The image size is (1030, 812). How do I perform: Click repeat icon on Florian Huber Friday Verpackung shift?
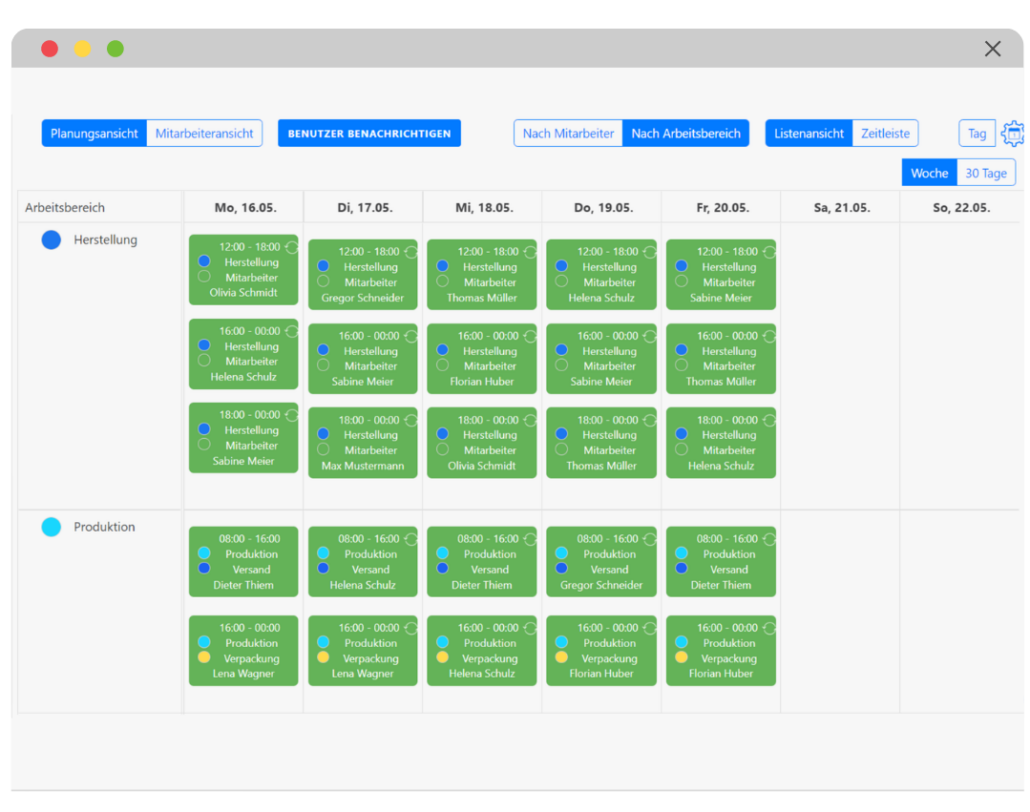pos(769,628)
